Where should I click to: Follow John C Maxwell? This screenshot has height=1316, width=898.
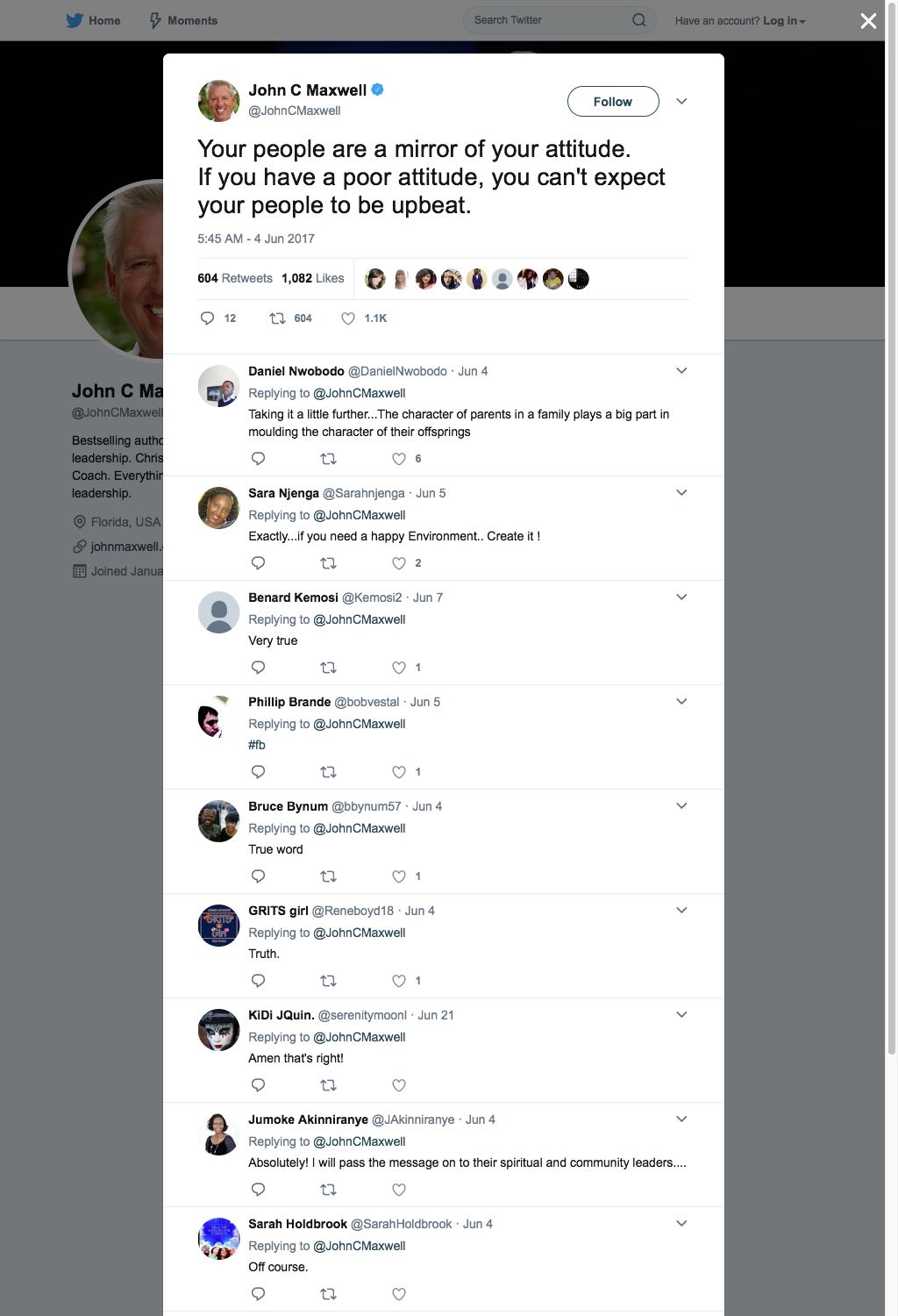[613, 102]
